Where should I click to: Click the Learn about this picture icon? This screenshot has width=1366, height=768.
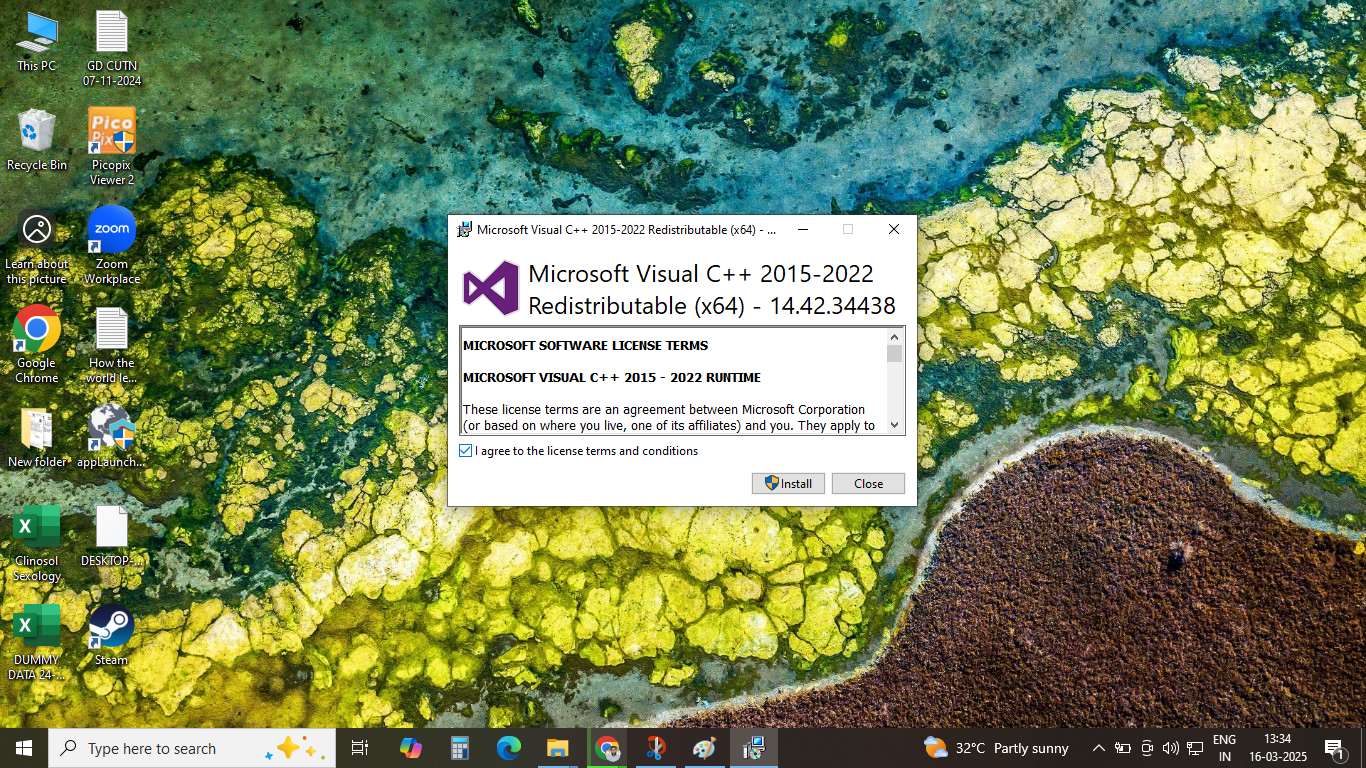point(37,247)
